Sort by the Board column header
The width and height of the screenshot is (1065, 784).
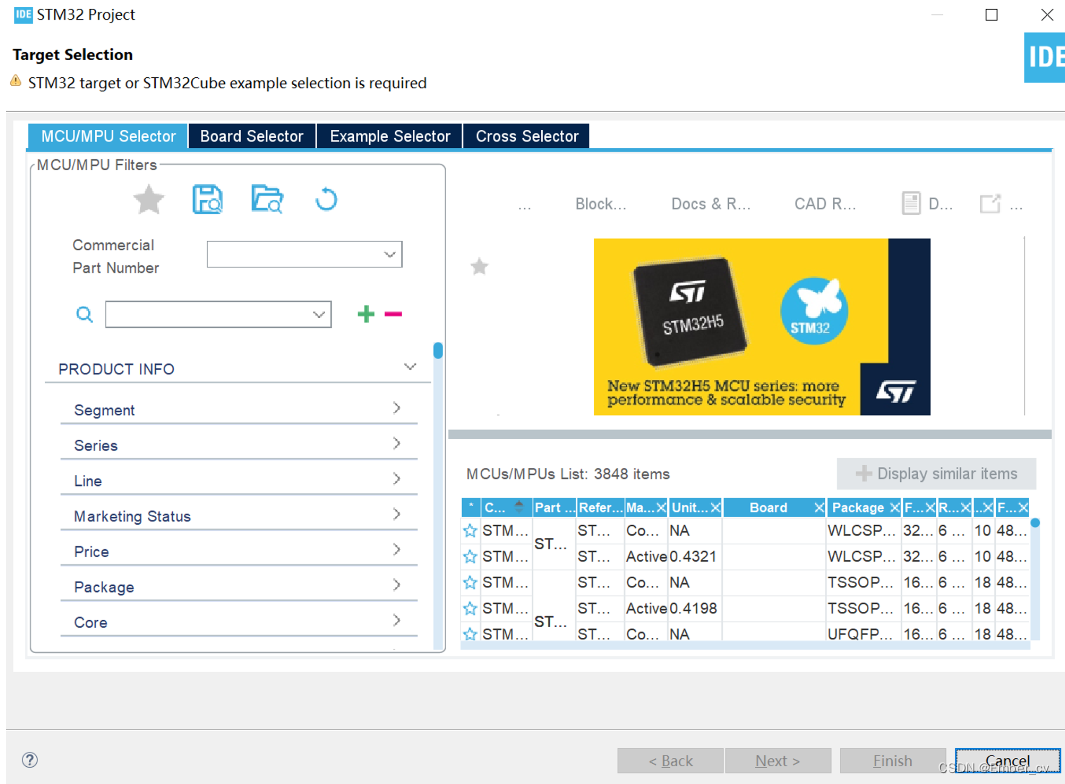768,507
